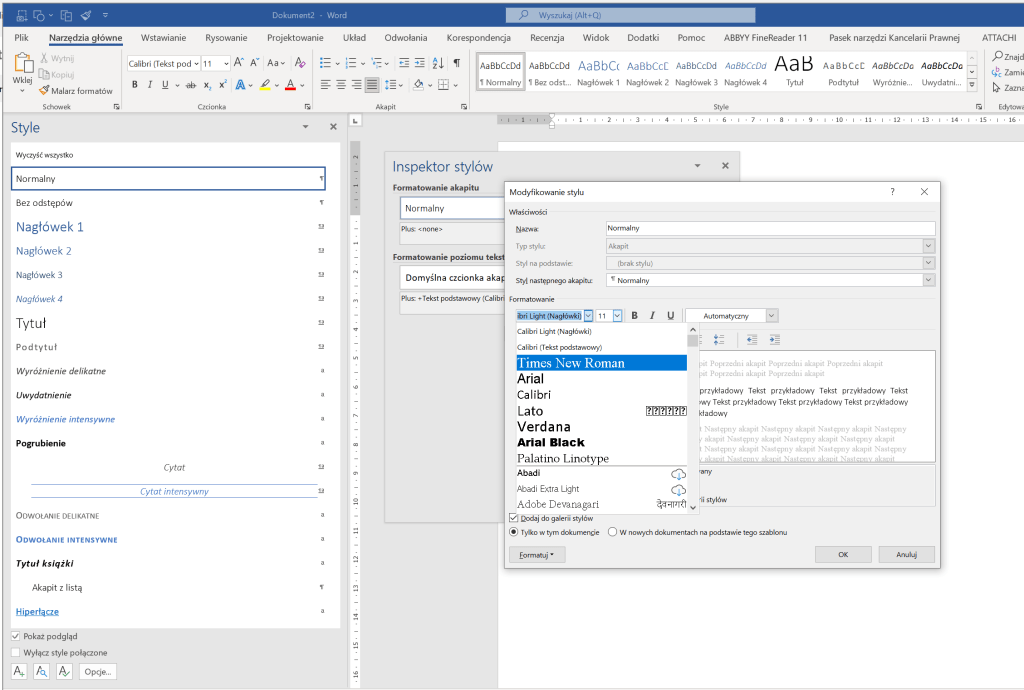1024x690 pixels.
Task: Click the increase indent icon in the dialog
Action: tap(775, 340)
